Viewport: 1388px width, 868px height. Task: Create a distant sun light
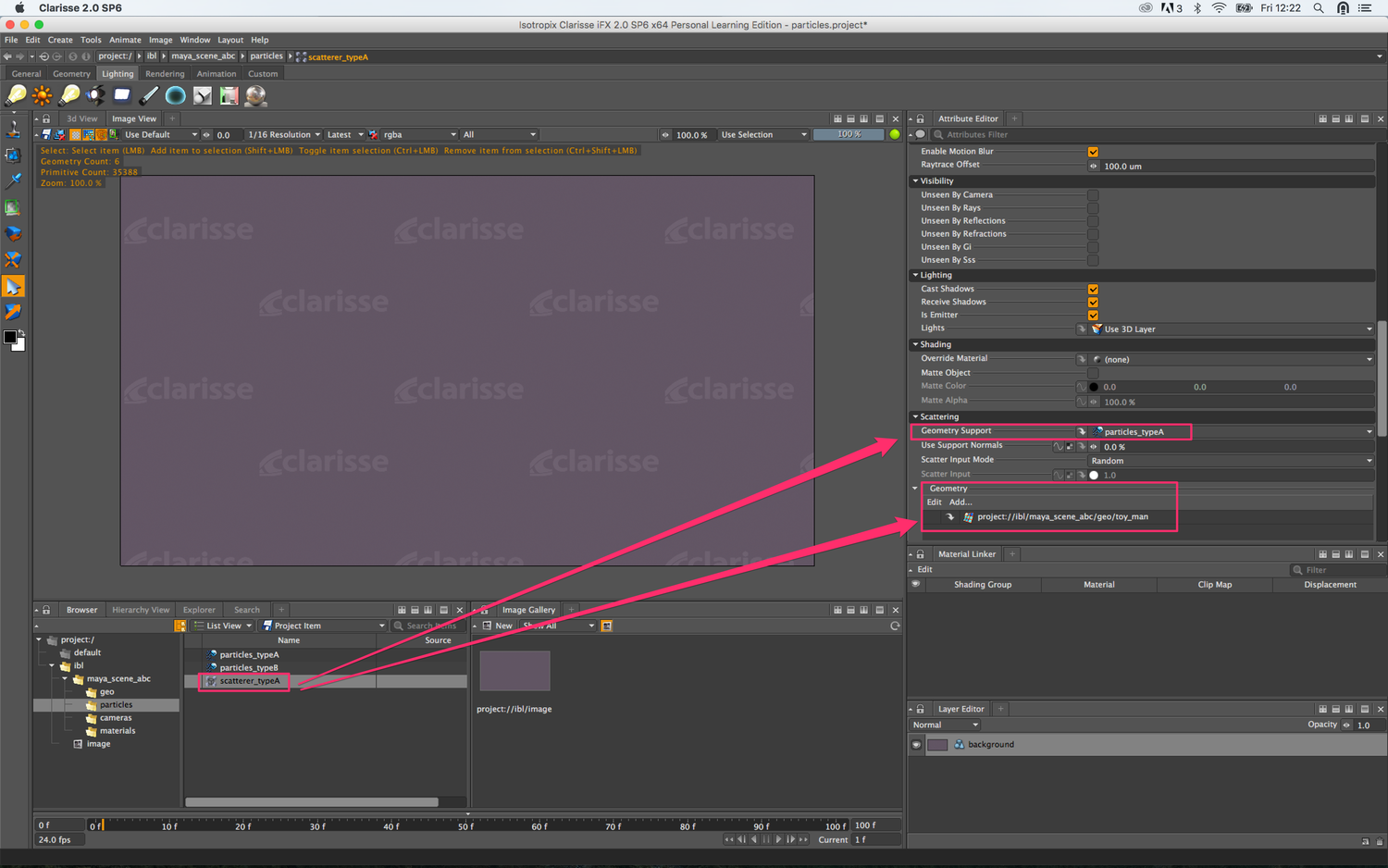(x=43, y=95)
